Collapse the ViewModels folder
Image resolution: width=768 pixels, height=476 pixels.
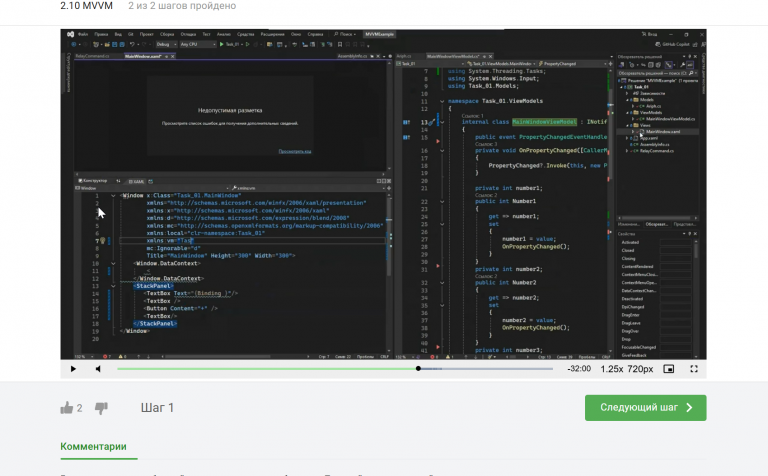tap(628, 113)
